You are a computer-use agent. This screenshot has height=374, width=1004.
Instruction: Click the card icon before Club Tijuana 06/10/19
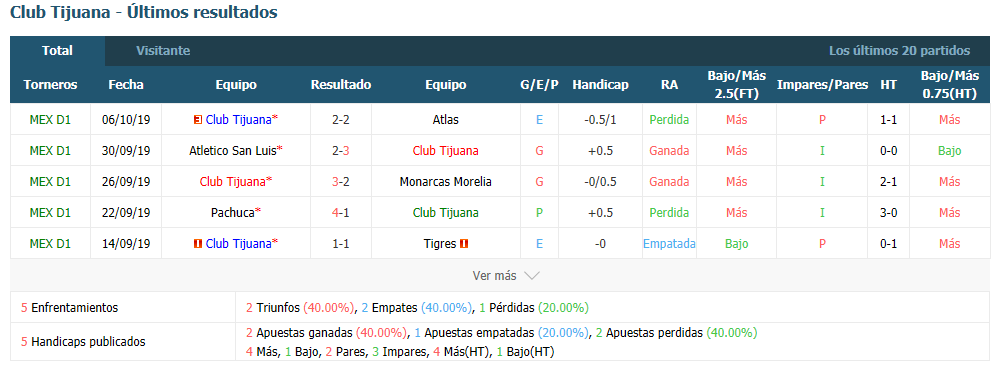point(197,119)
